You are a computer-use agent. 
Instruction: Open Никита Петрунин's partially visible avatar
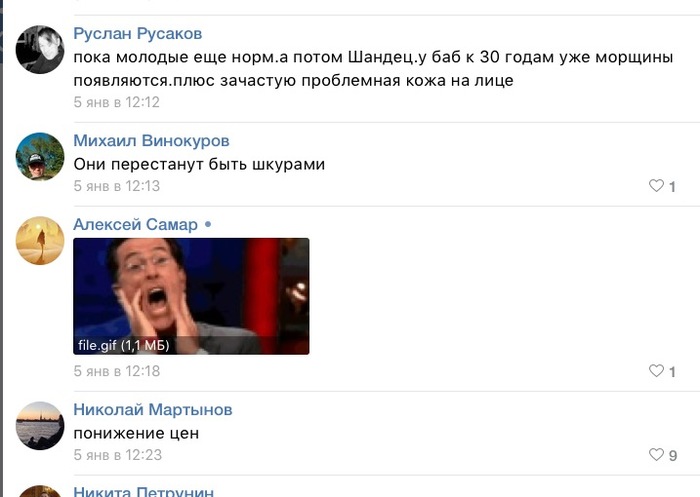40,491
